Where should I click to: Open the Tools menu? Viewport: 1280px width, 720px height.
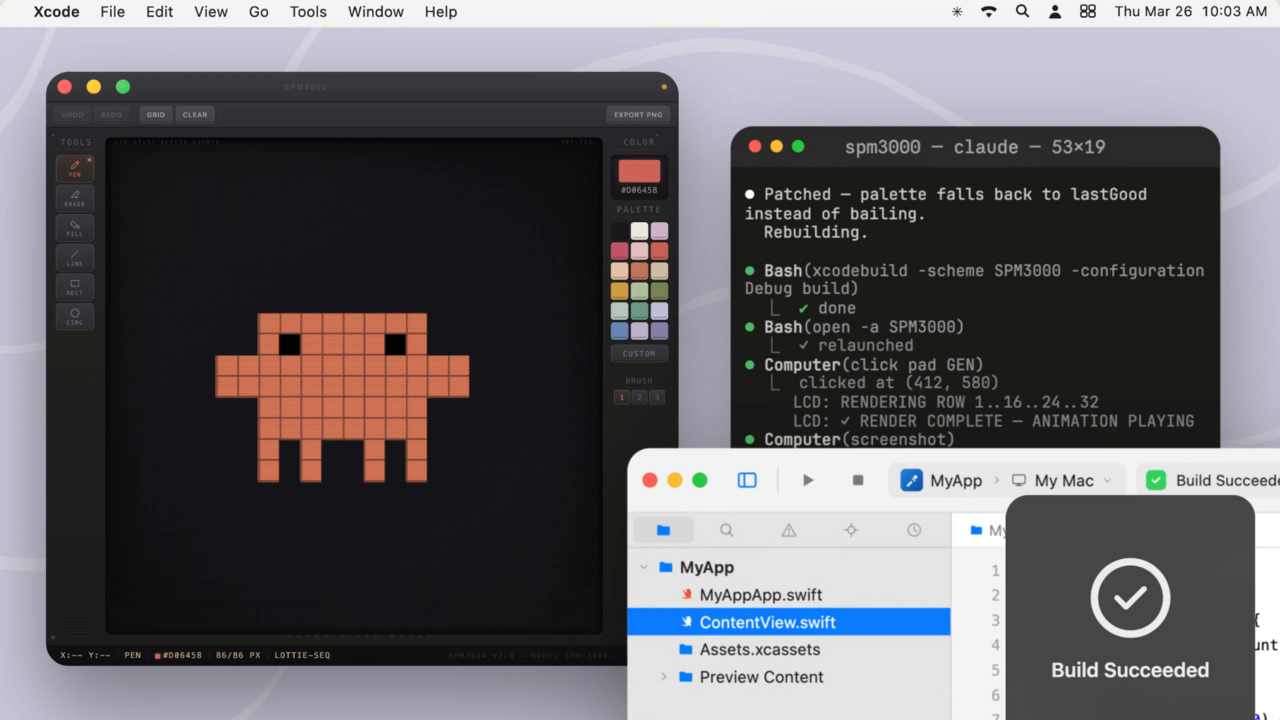pyautogui.click(x=308, y=12)
